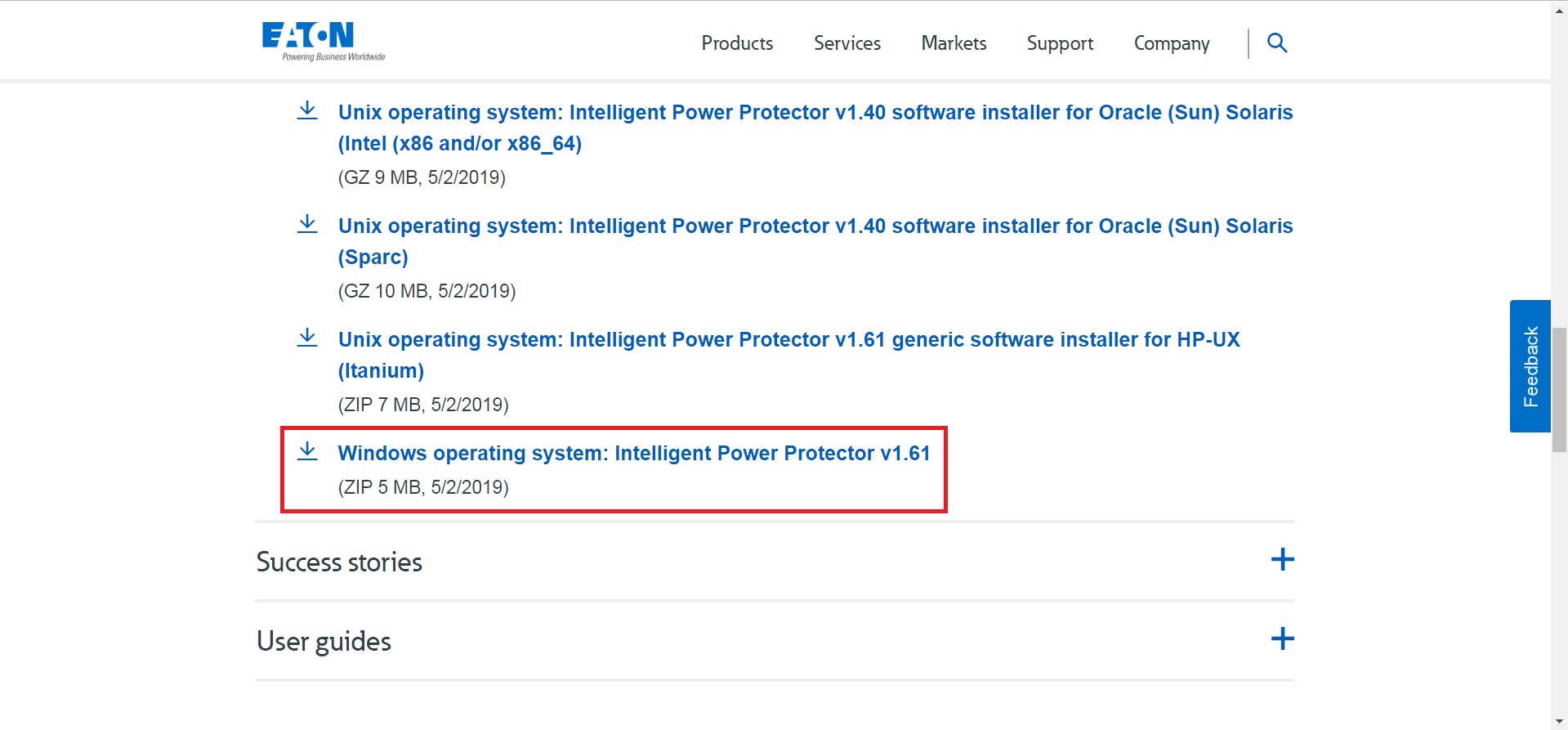Click the Feedback side tab
1568x730 pixels.
pyautogui.click(x=1530, y=366)
